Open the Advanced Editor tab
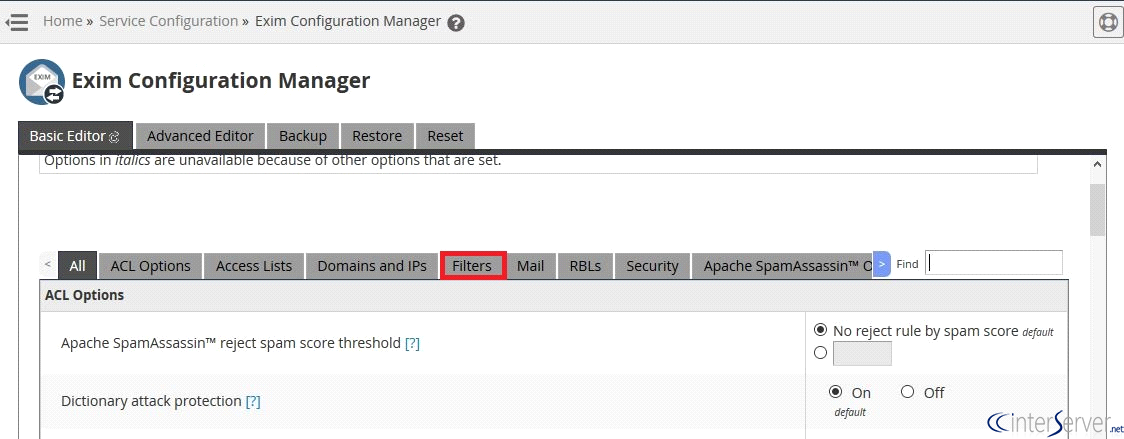The image size is (1124, 439). click(x=200, y=136)
